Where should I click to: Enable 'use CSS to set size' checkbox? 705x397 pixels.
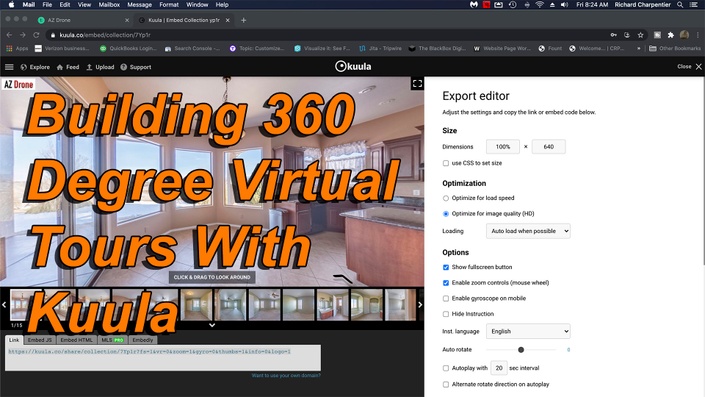pyautogui.click(x=446, y=163)
